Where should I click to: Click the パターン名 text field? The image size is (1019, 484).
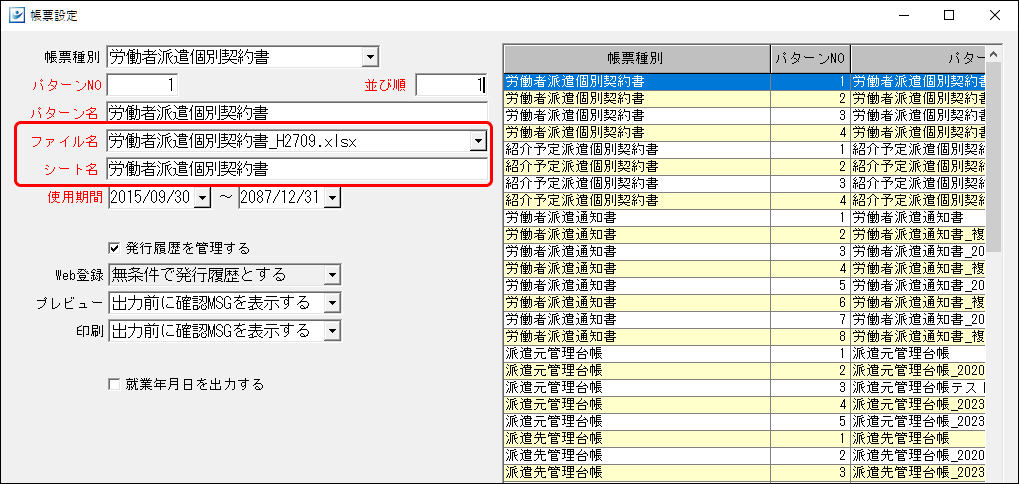pyautogui.click(x=297, y=112)
